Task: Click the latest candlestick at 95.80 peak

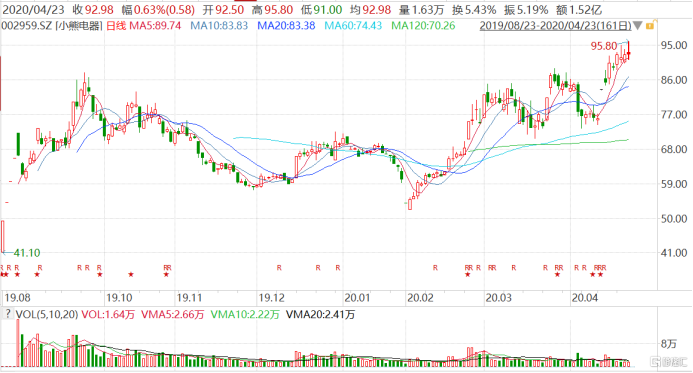Action: tap(628, 50)
